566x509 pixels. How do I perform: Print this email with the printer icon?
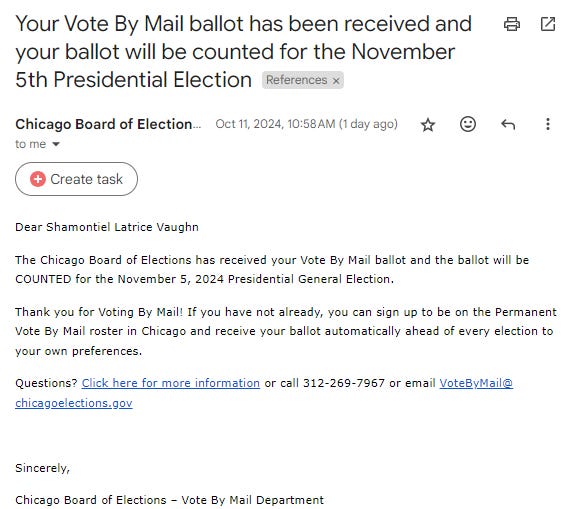511,24
